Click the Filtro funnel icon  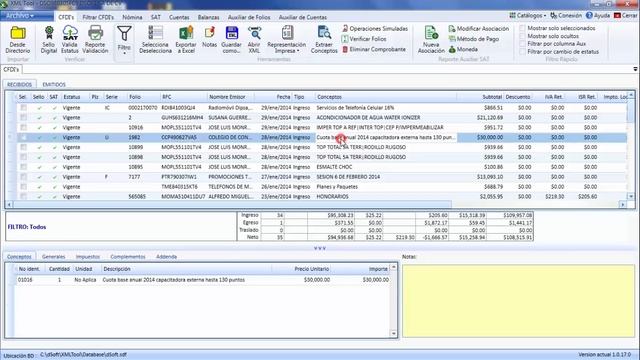coord(124,34)
